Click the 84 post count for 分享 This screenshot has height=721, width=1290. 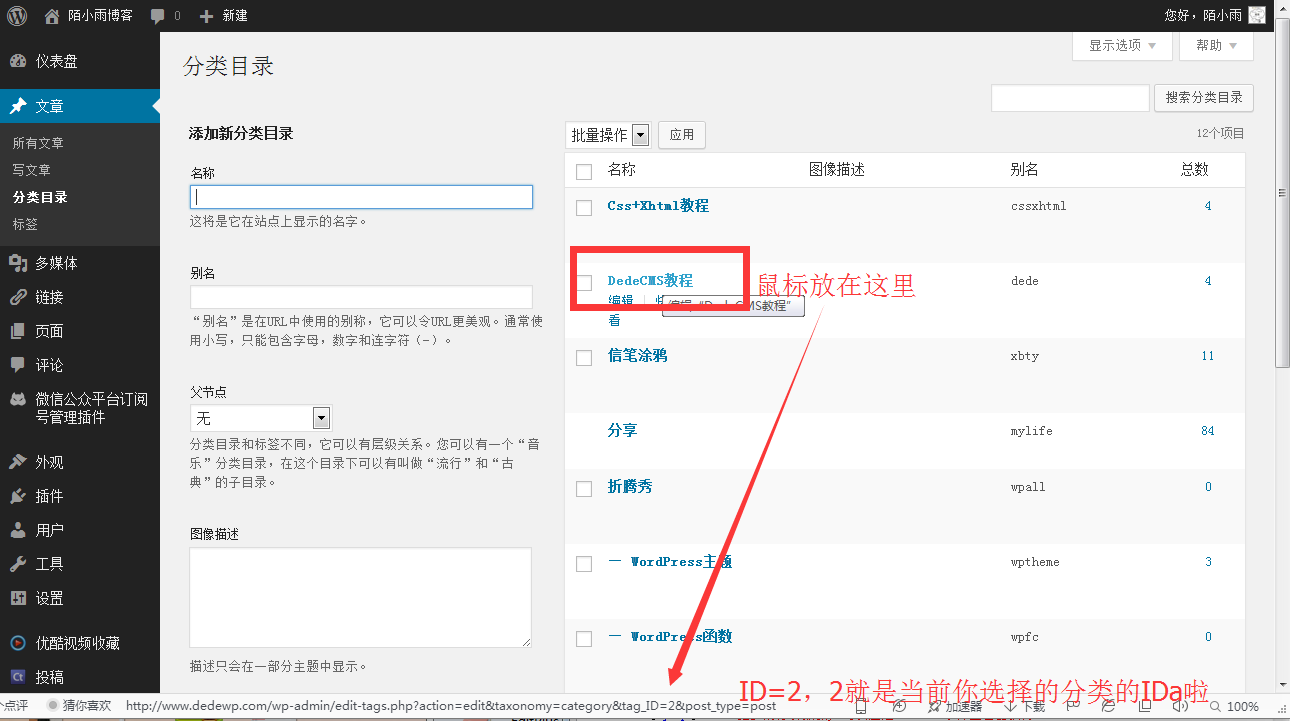1207,431
